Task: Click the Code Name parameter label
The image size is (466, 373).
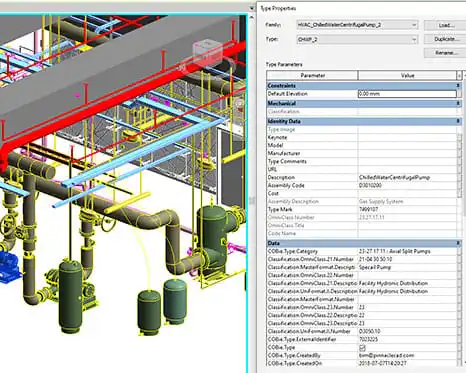Action: (x=282, y=233)
